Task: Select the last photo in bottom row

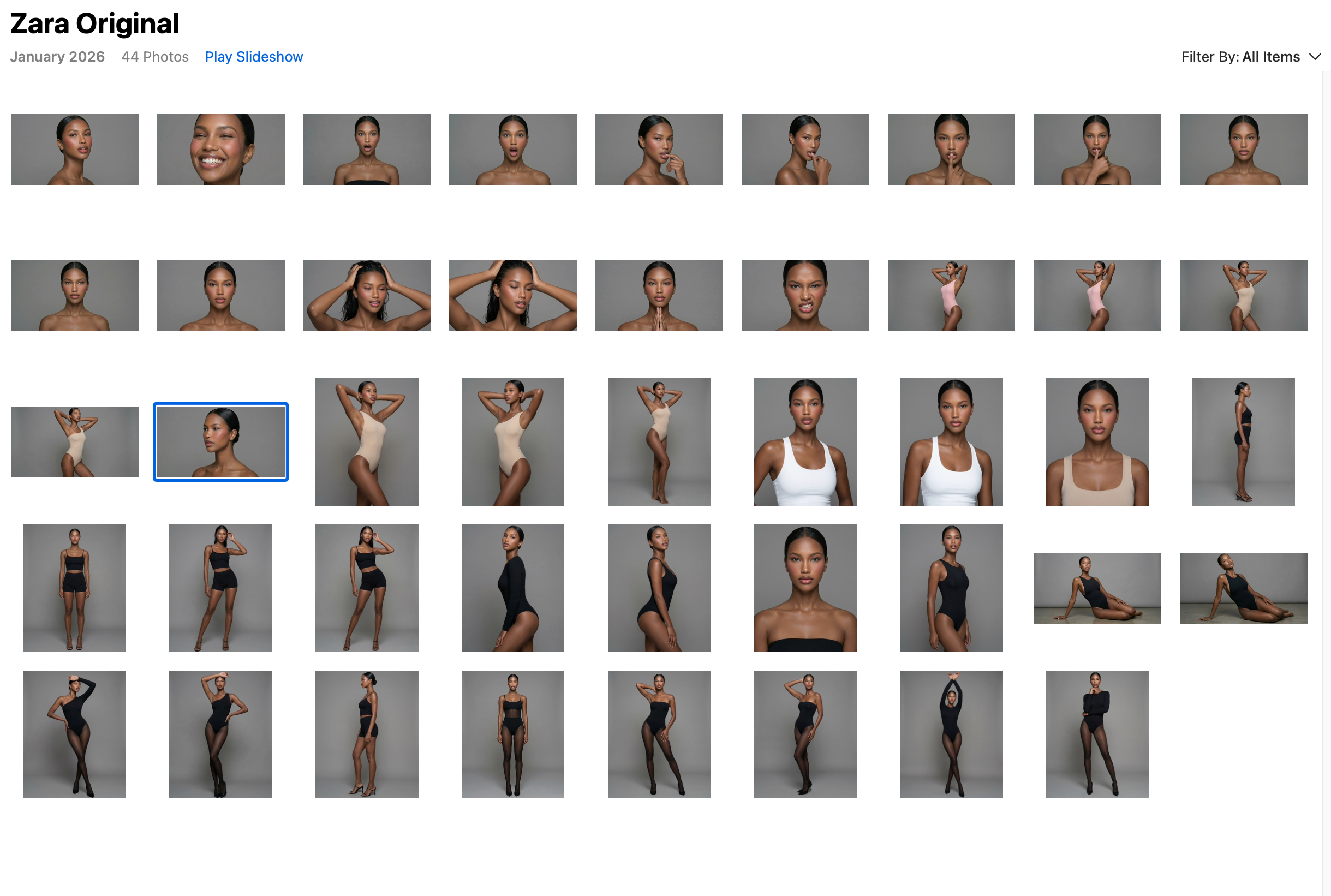Action: pos(1097,734)
